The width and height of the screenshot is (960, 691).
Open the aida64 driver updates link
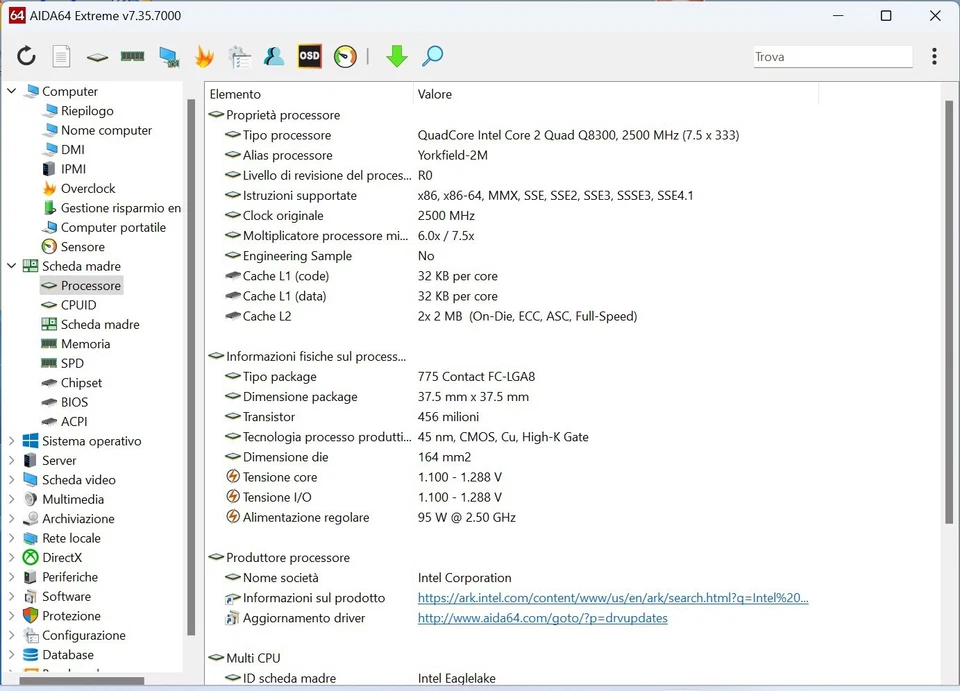click(542, 618)
